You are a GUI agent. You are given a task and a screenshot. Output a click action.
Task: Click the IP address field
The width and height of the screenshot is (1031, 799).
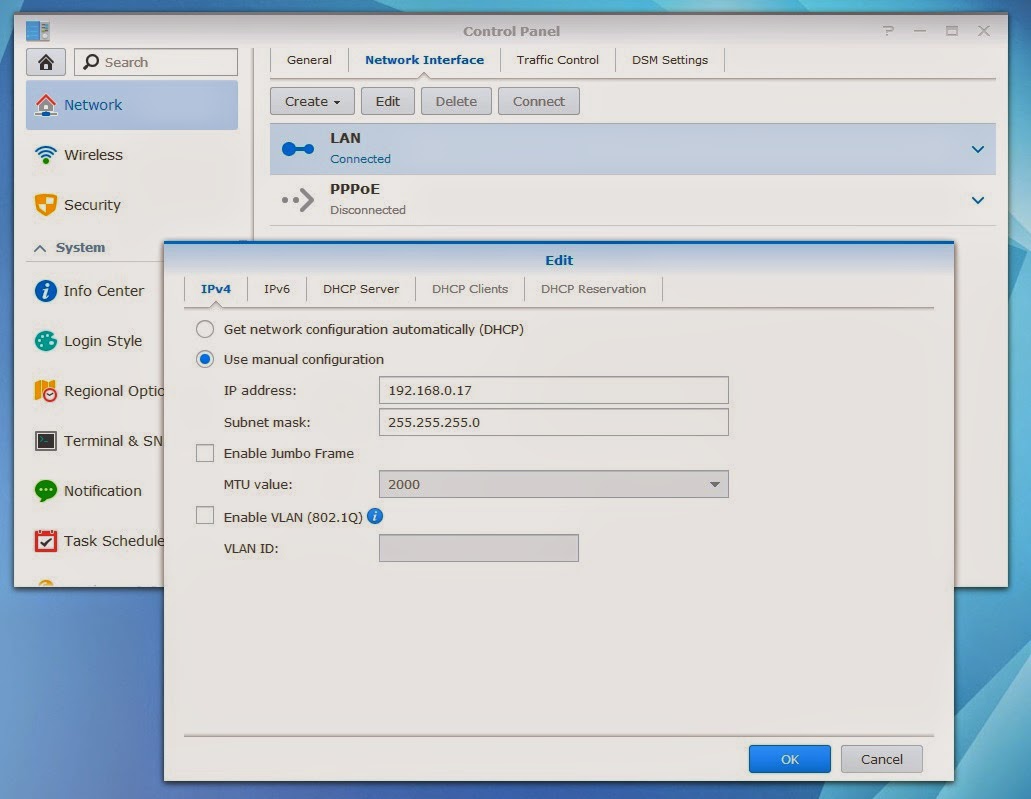554,390
